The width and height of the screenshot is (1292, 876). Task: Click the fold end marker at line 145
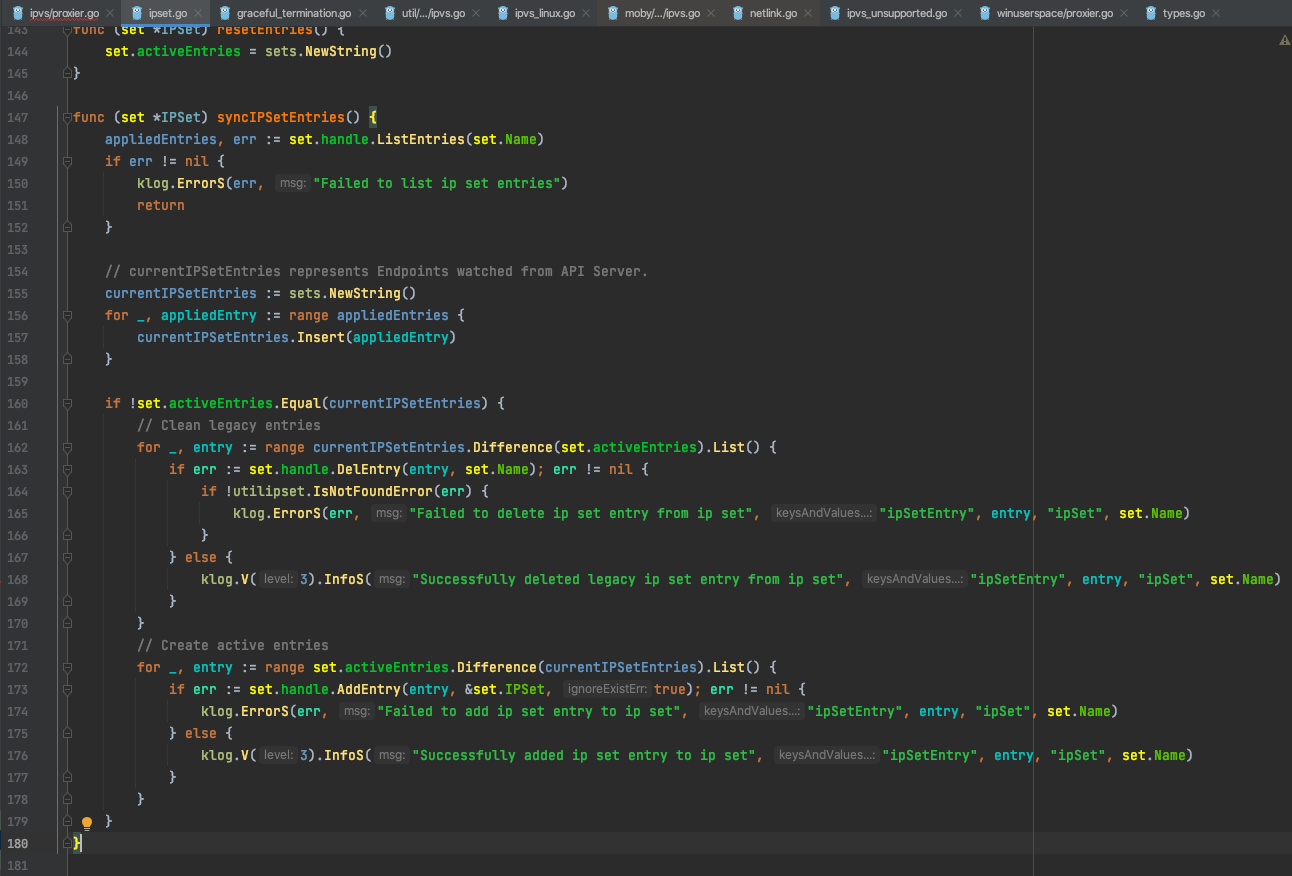coord(68,73)
